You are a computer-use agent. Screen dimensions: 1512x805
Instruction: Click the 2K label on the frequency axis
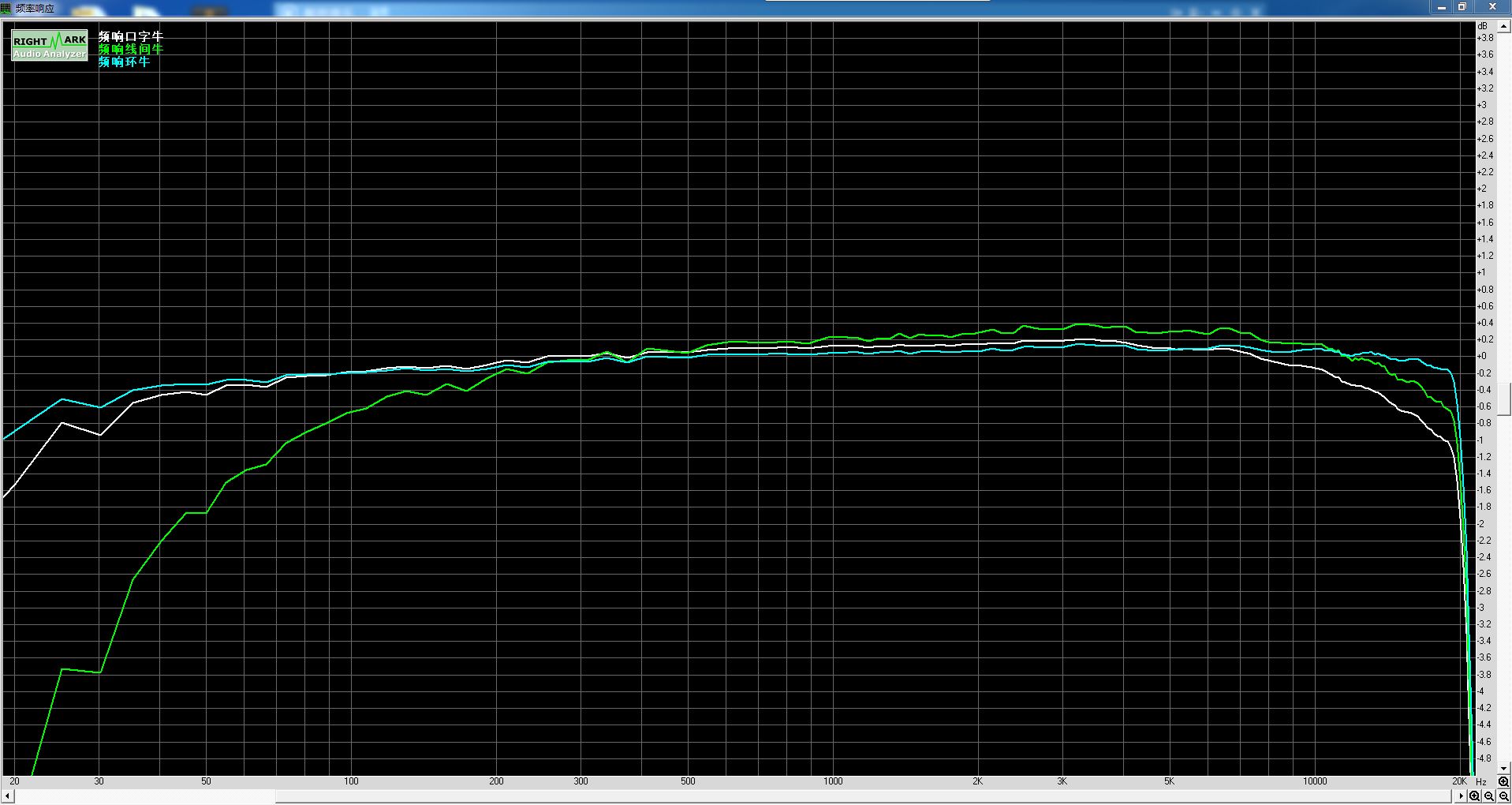pos(977,781)
